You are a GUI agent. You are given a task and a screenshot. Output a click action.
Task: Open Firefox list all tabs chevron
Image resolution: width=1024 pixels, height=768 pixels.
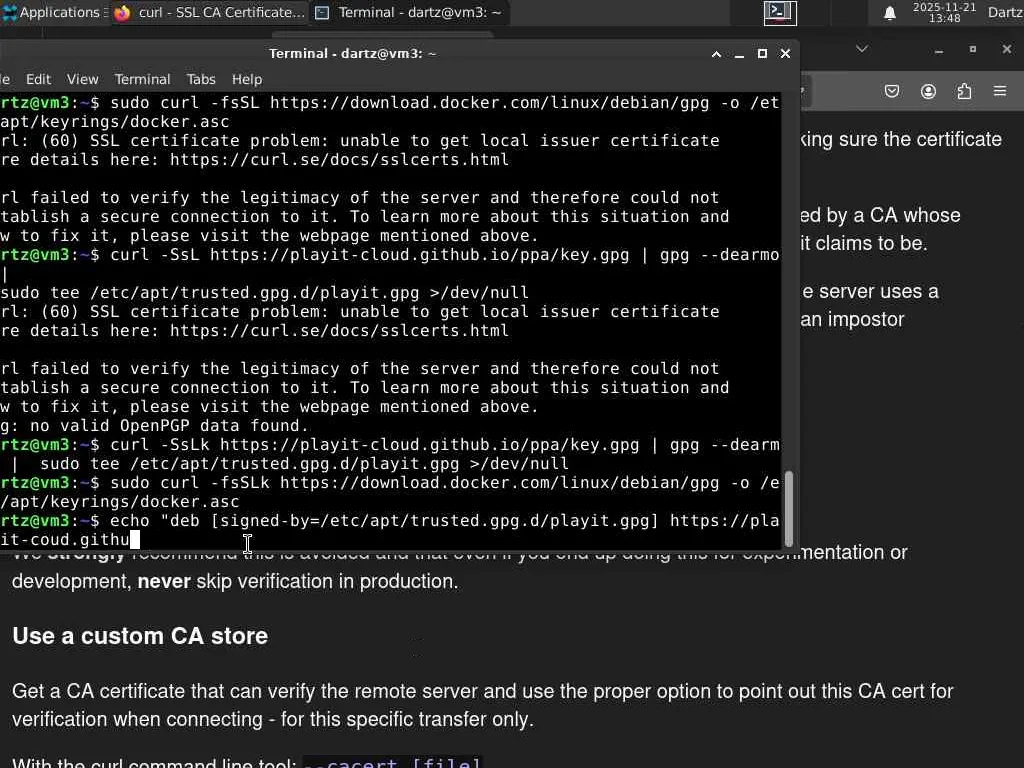click(x=862, y=49)
